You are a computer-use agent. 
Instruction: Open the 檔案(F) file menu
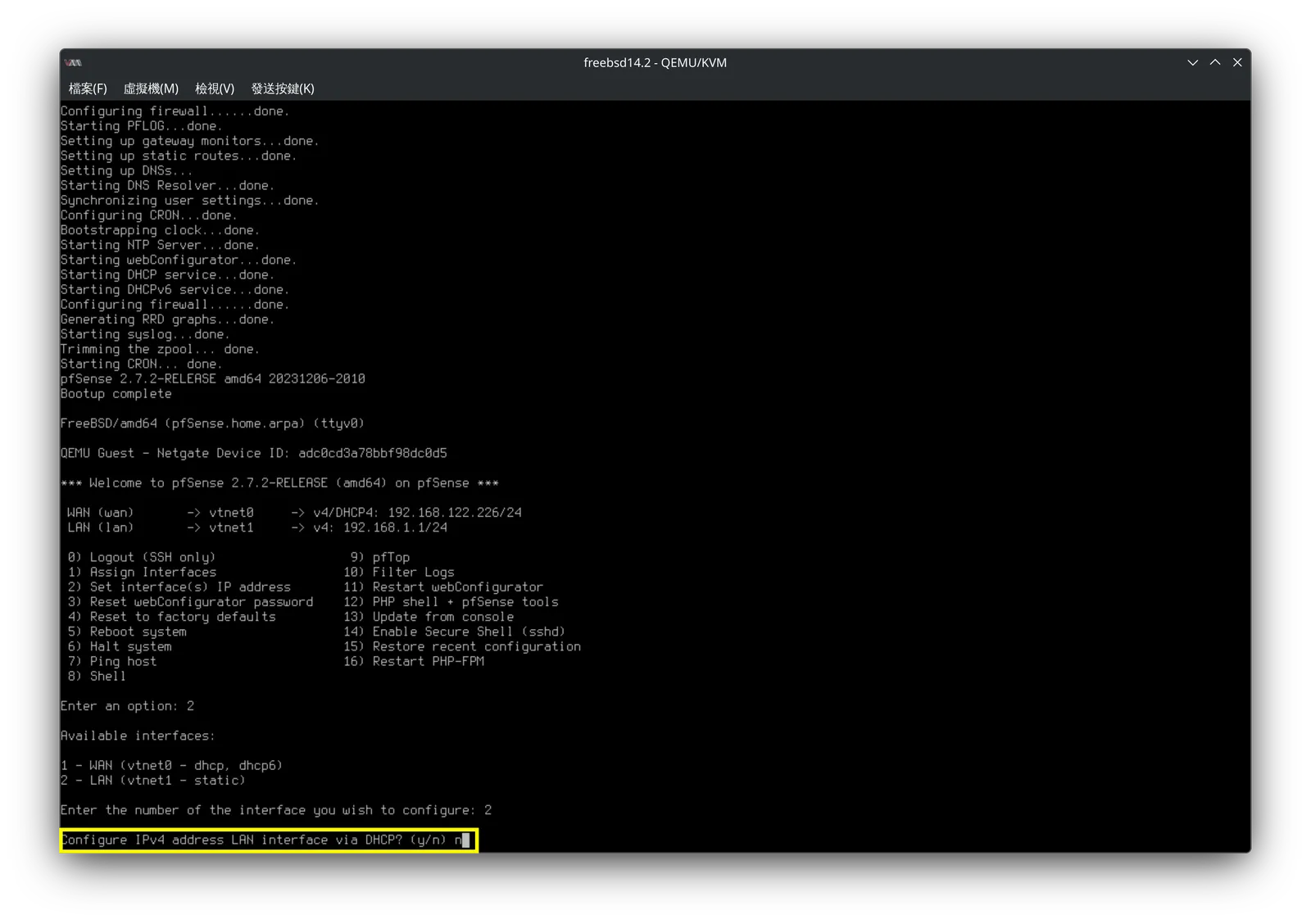88,88
